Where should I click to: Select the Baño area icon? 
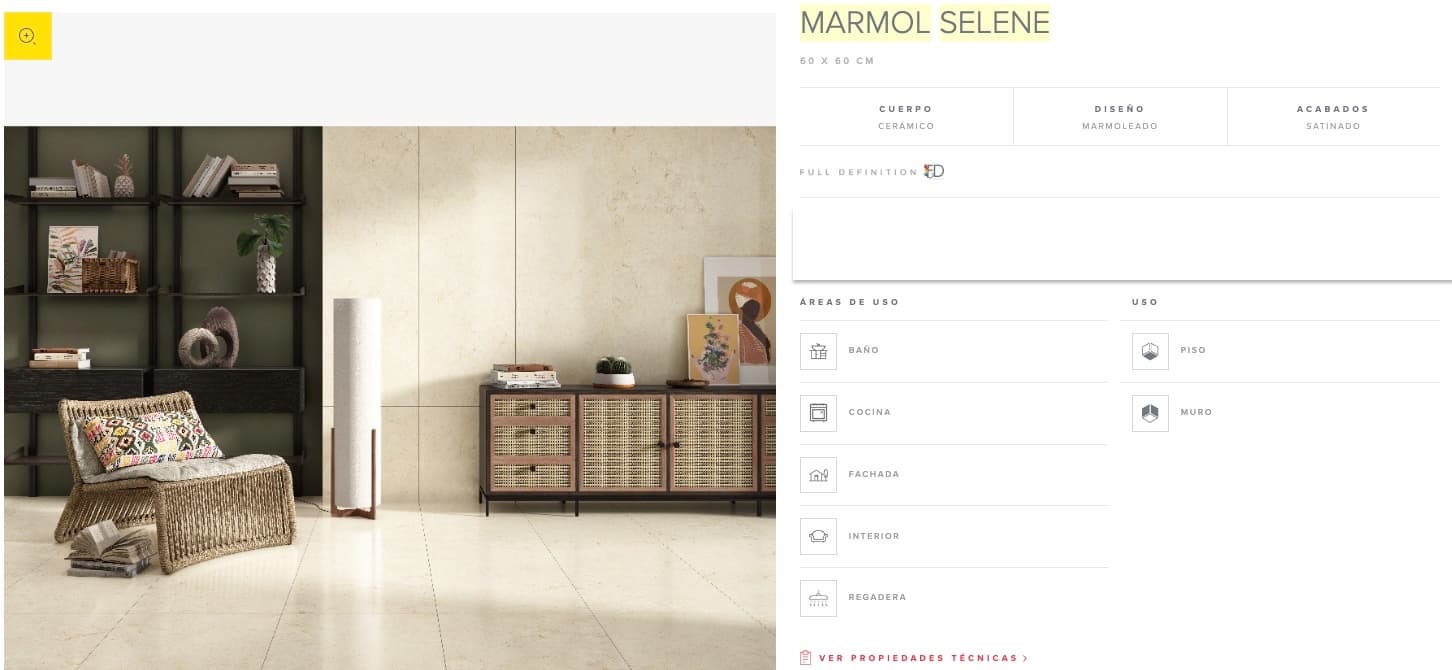818,351
